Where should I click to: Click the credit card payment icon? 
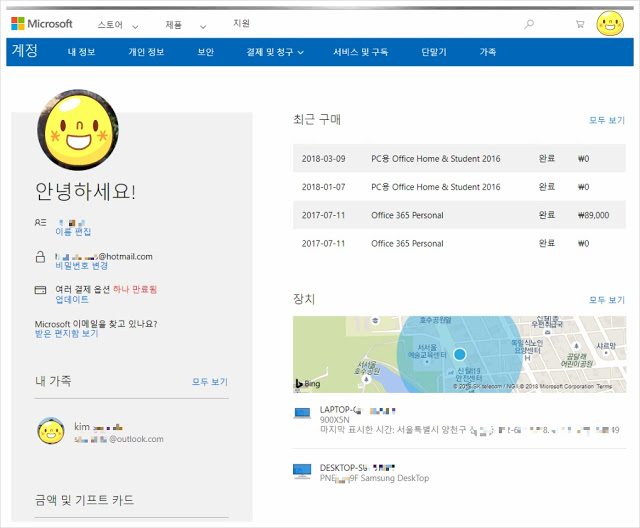[x=40, y=290]
